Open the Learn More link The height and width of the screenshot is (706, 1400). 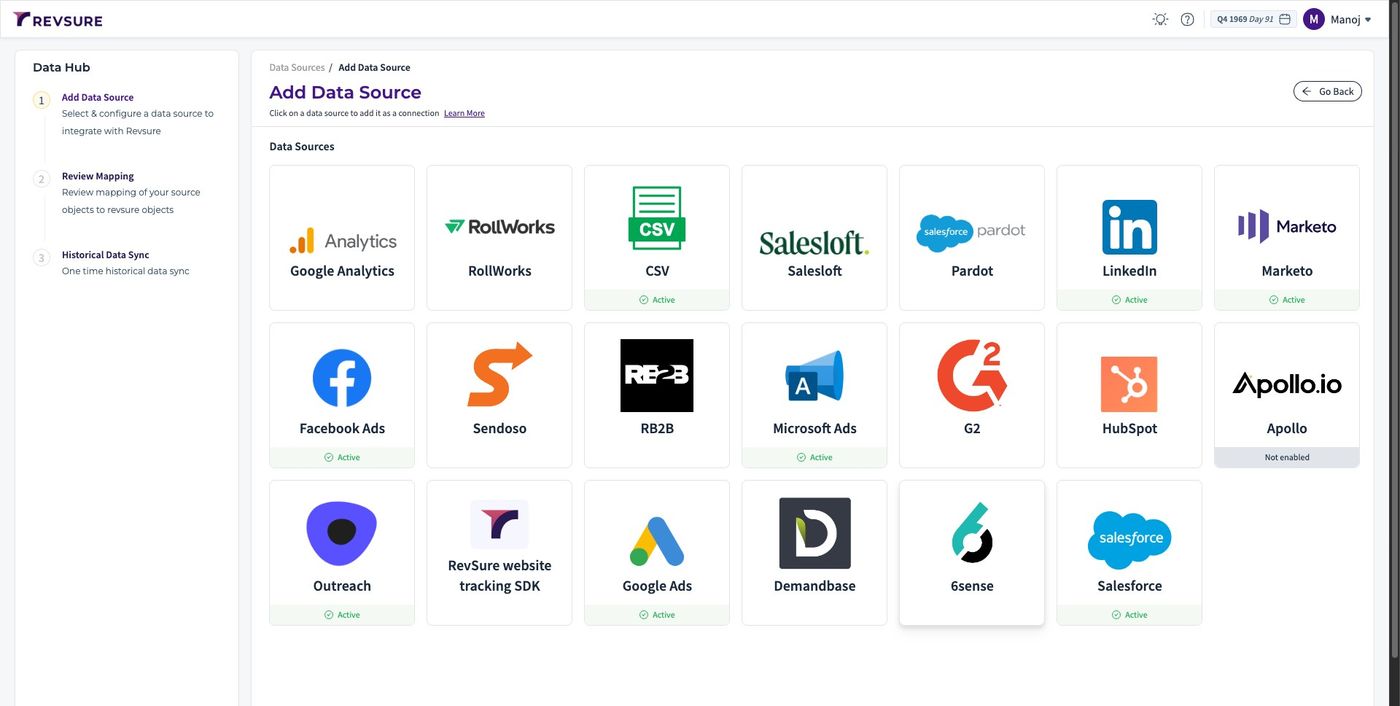coord(464,113)
